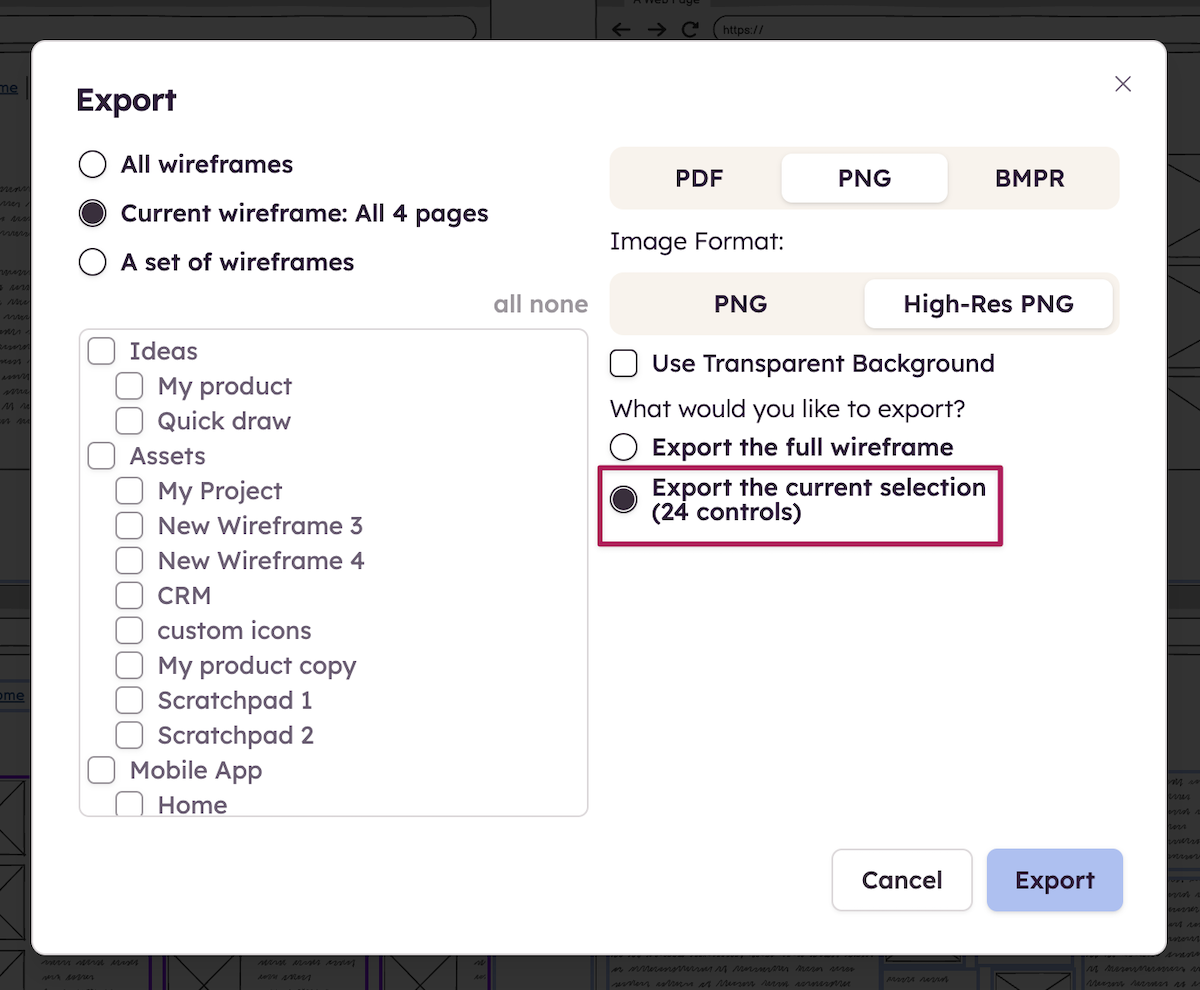
Task: Close the Export dialog with X
Action: [1123, 84]
